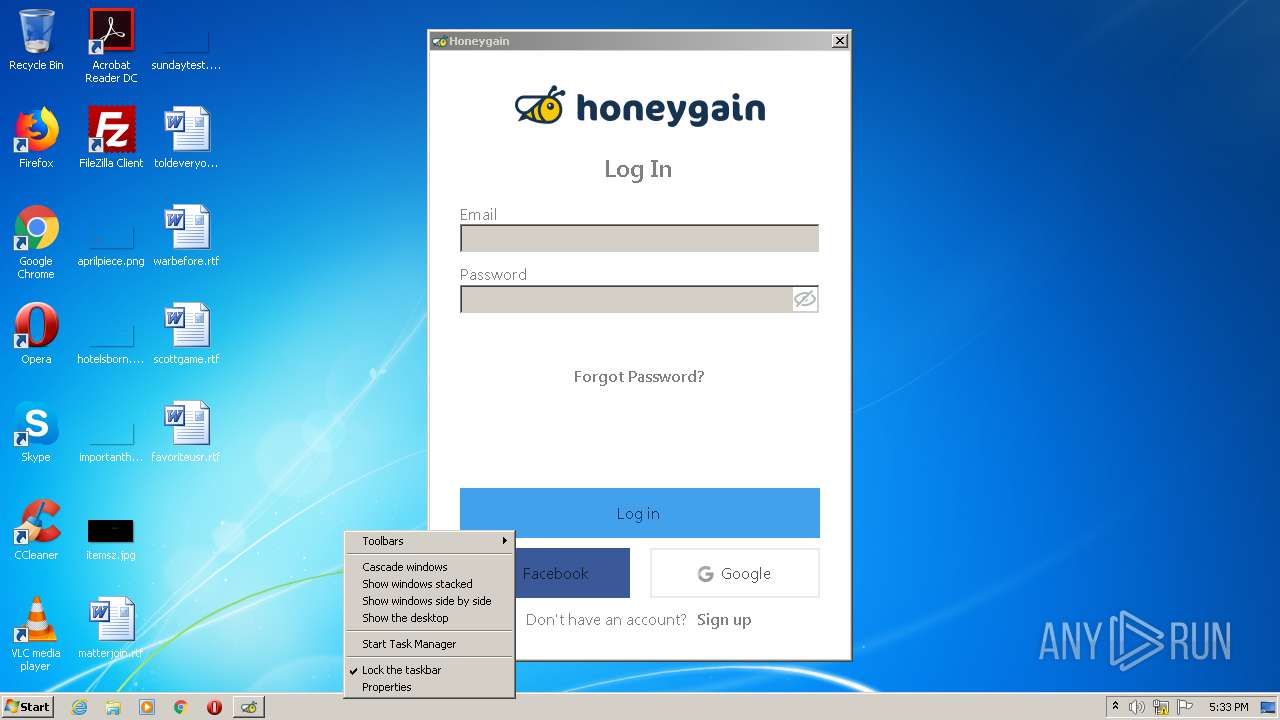Open the Sign up link
Image resolution: width=1280 pixels, height=720 pixels.
pyautogui.click(x=724, y=620)
